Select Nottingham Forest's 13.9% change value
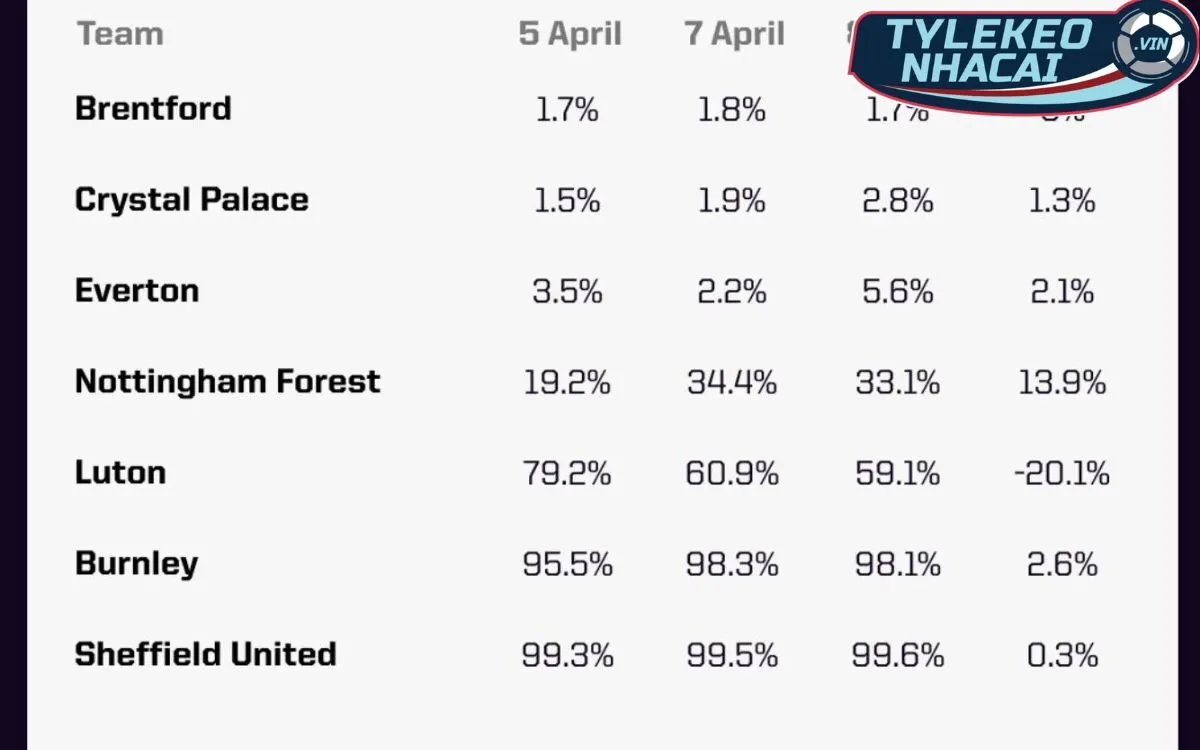 pyautogui.click(x=1061, y=382)
